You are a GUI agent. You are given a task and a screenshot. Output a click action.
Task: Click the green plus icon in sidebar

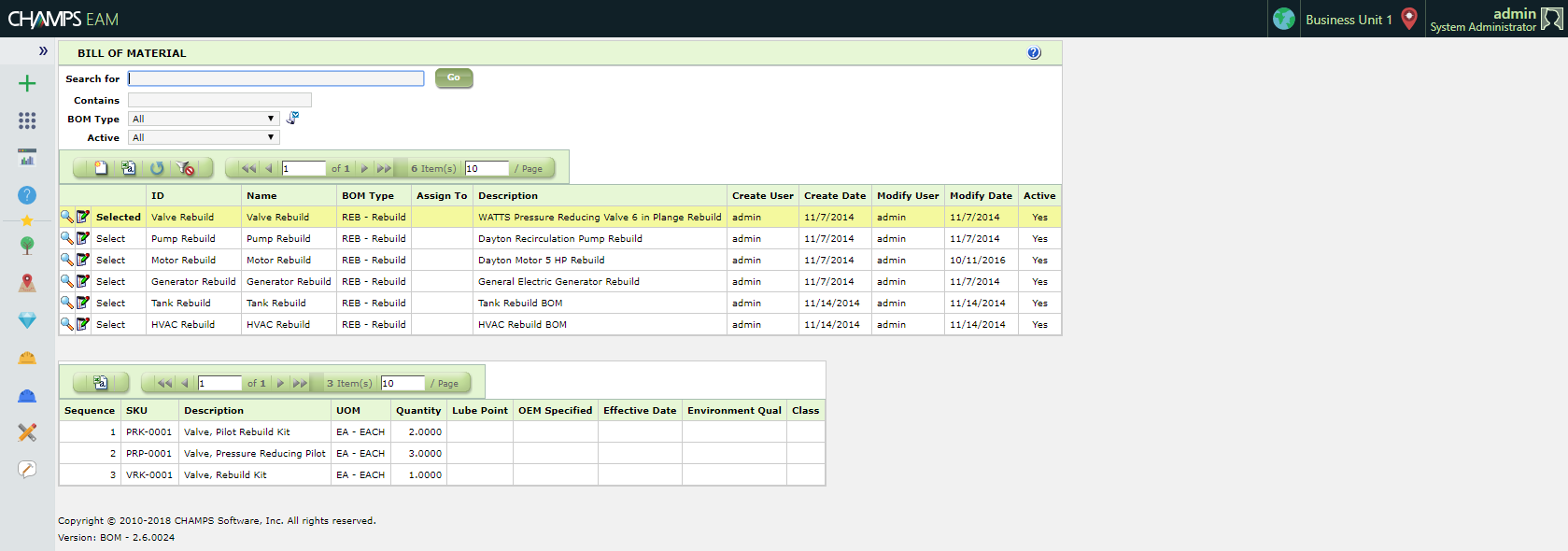(x=27, y=84)
